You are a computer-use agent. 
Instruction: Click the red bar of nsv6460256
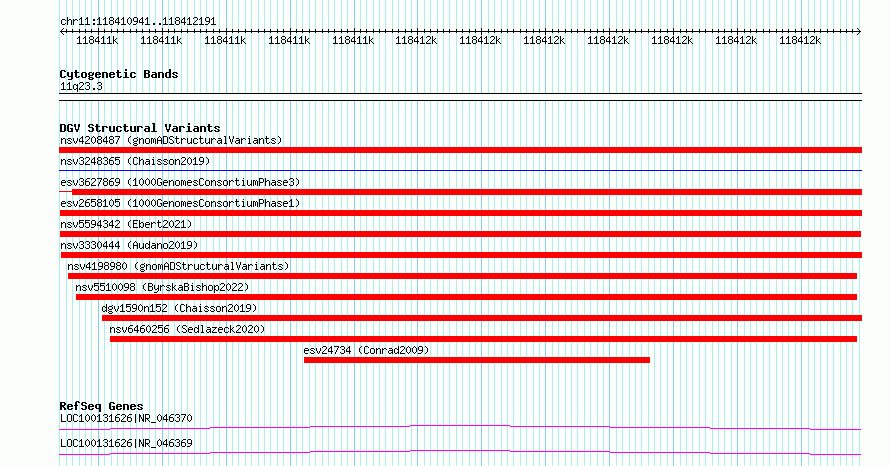[484, 339]
